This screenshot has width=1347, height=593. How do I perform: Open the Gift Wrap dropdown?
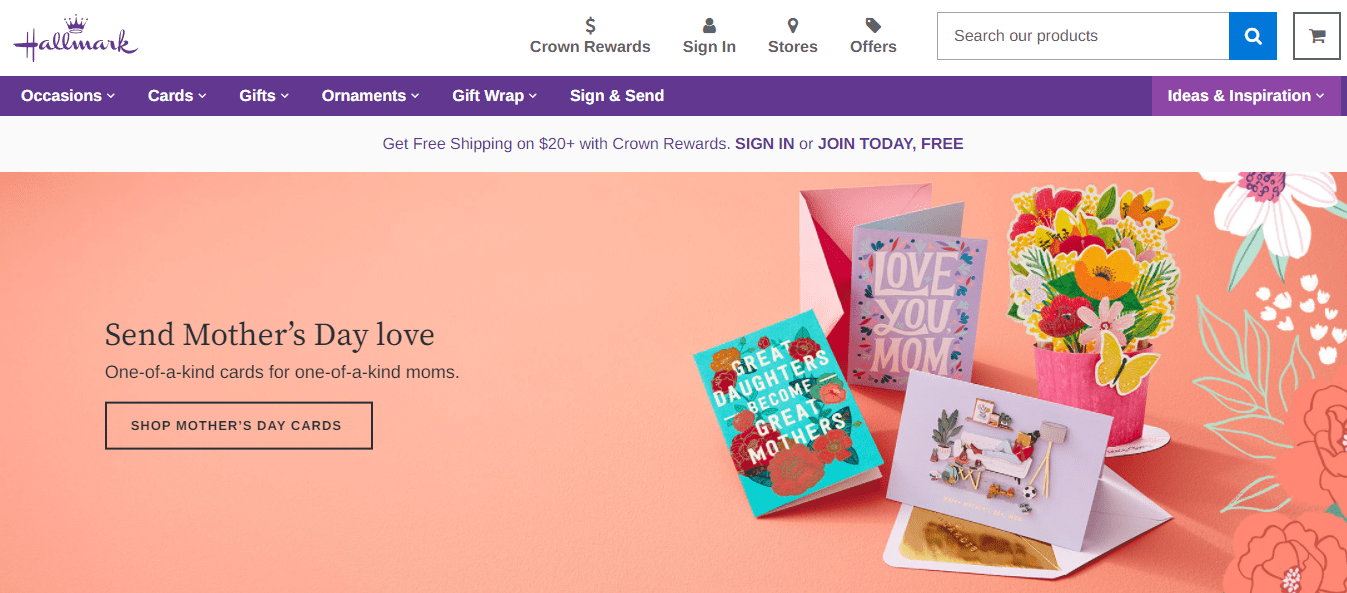point(495,96)
